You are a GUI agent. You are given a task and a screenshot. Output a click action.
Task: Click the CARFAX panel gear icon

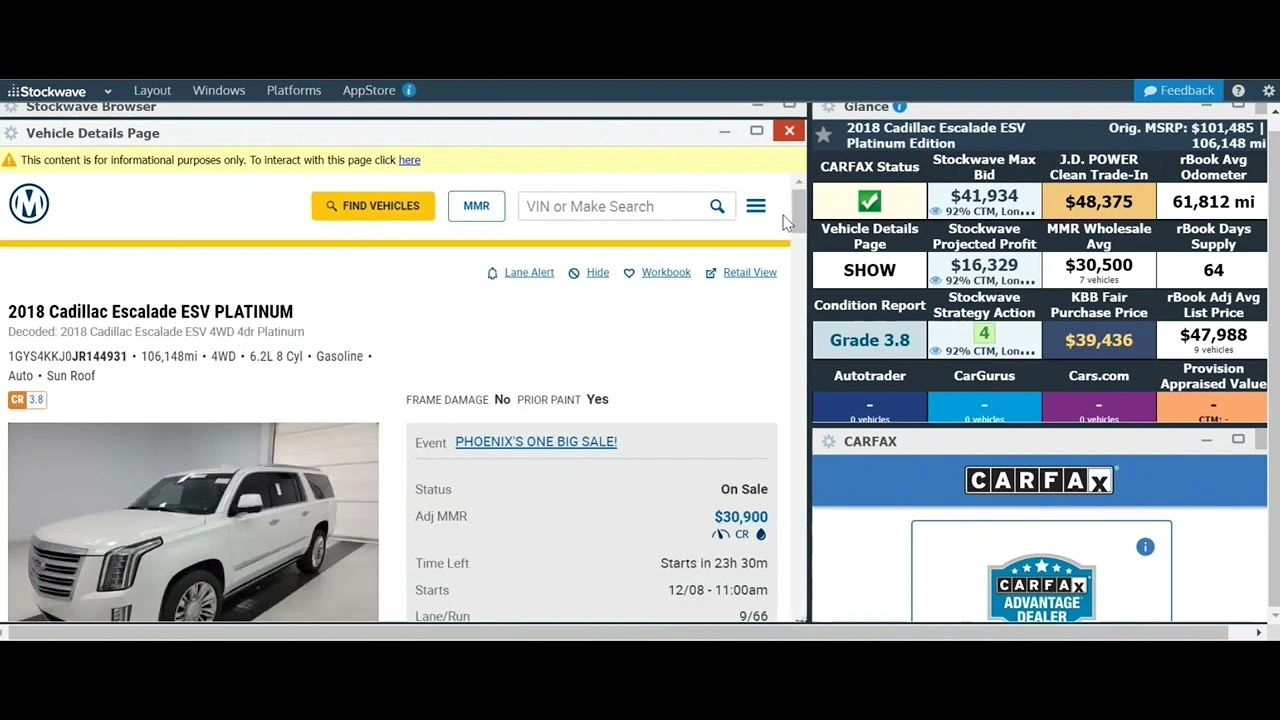pyautogui.click(x=828, y=441)
